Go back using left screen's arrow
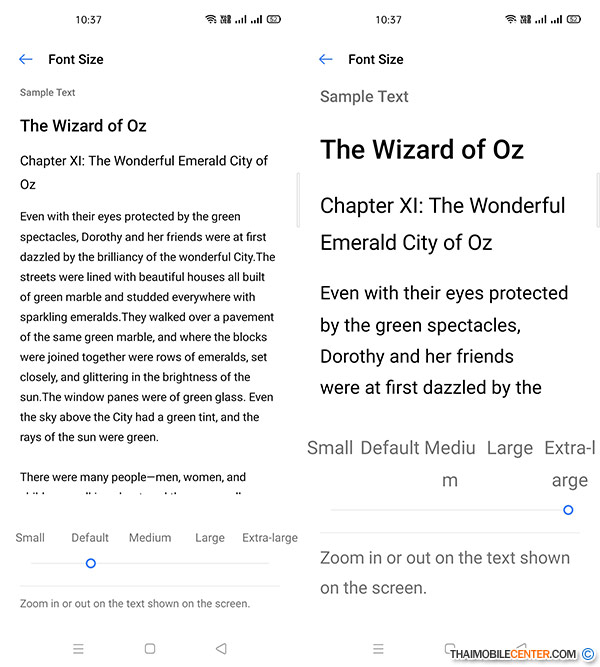The width and height of the screenshot is (600, 667). (26, 59)
